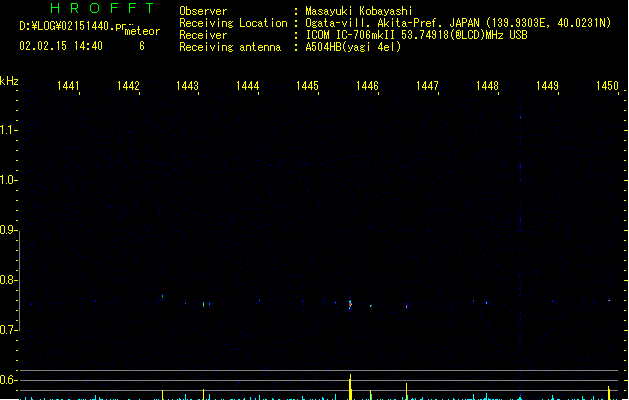The image size is (629, 400).
Task: Click the Observer label
Action: [203, 11]
